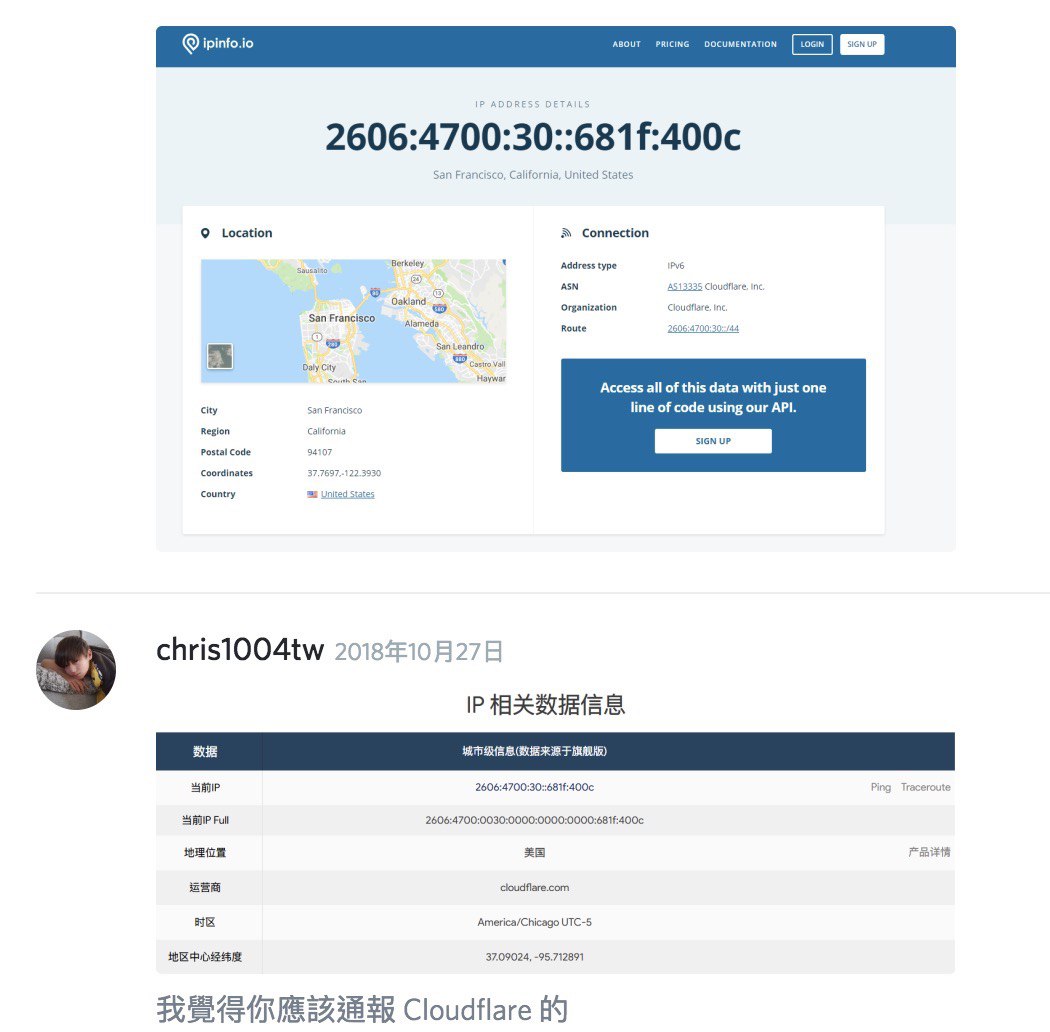This screenshot has height=1032, width=1050.
Task: Open the PRICING page
Action: tap(672, 44)
